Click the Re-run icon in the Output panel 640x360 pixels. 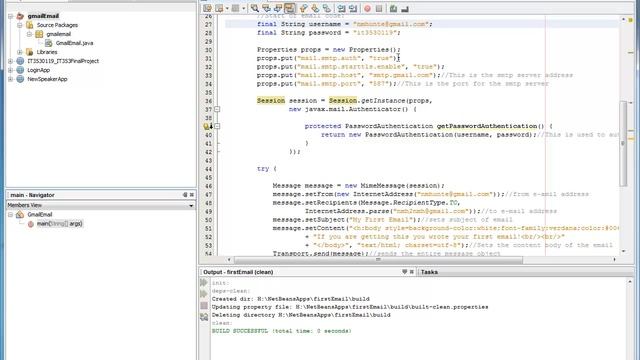pos(204,282)
